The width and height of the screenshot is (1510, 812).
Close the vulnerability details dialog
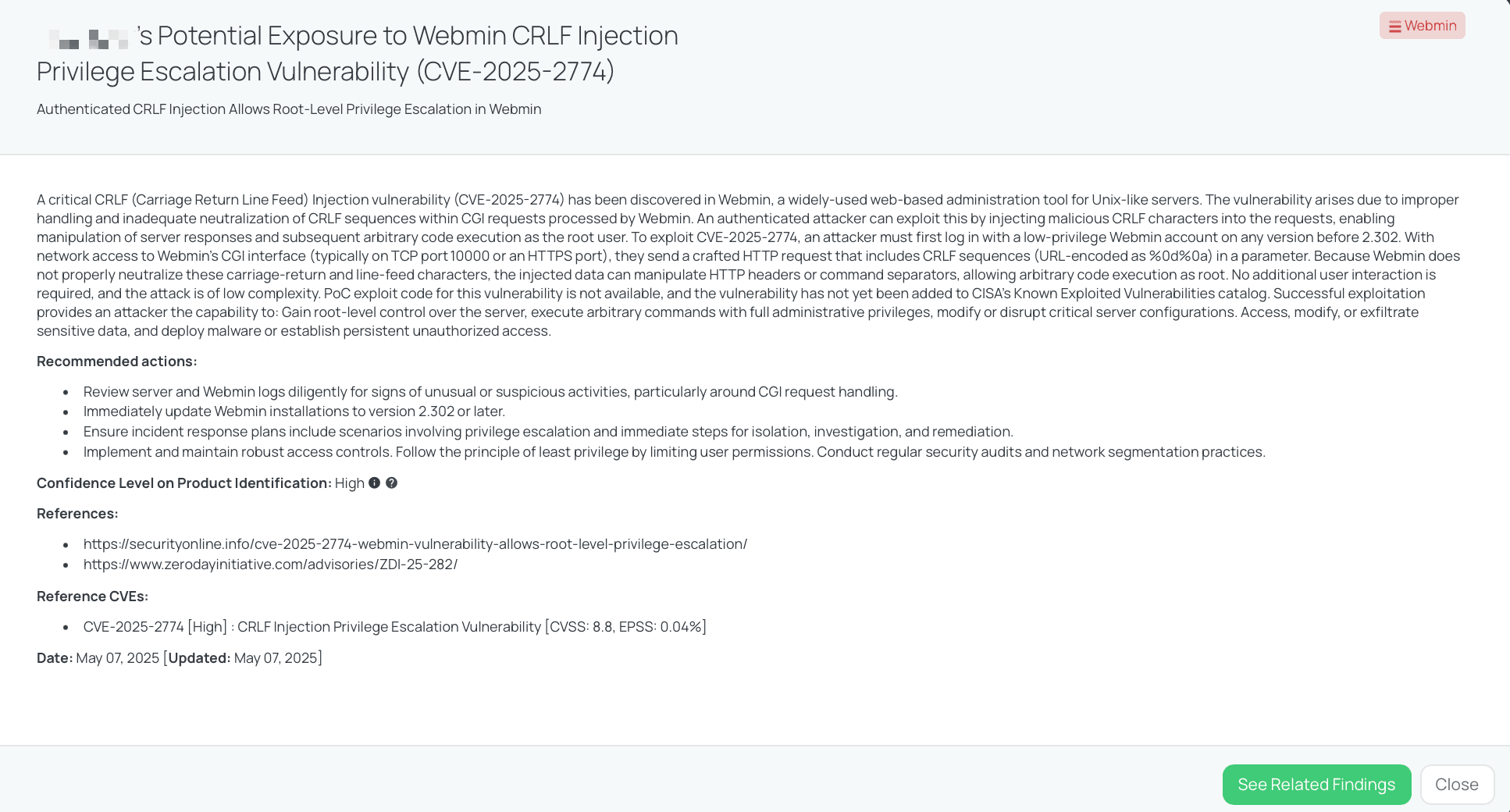[x=1456, y=785]
